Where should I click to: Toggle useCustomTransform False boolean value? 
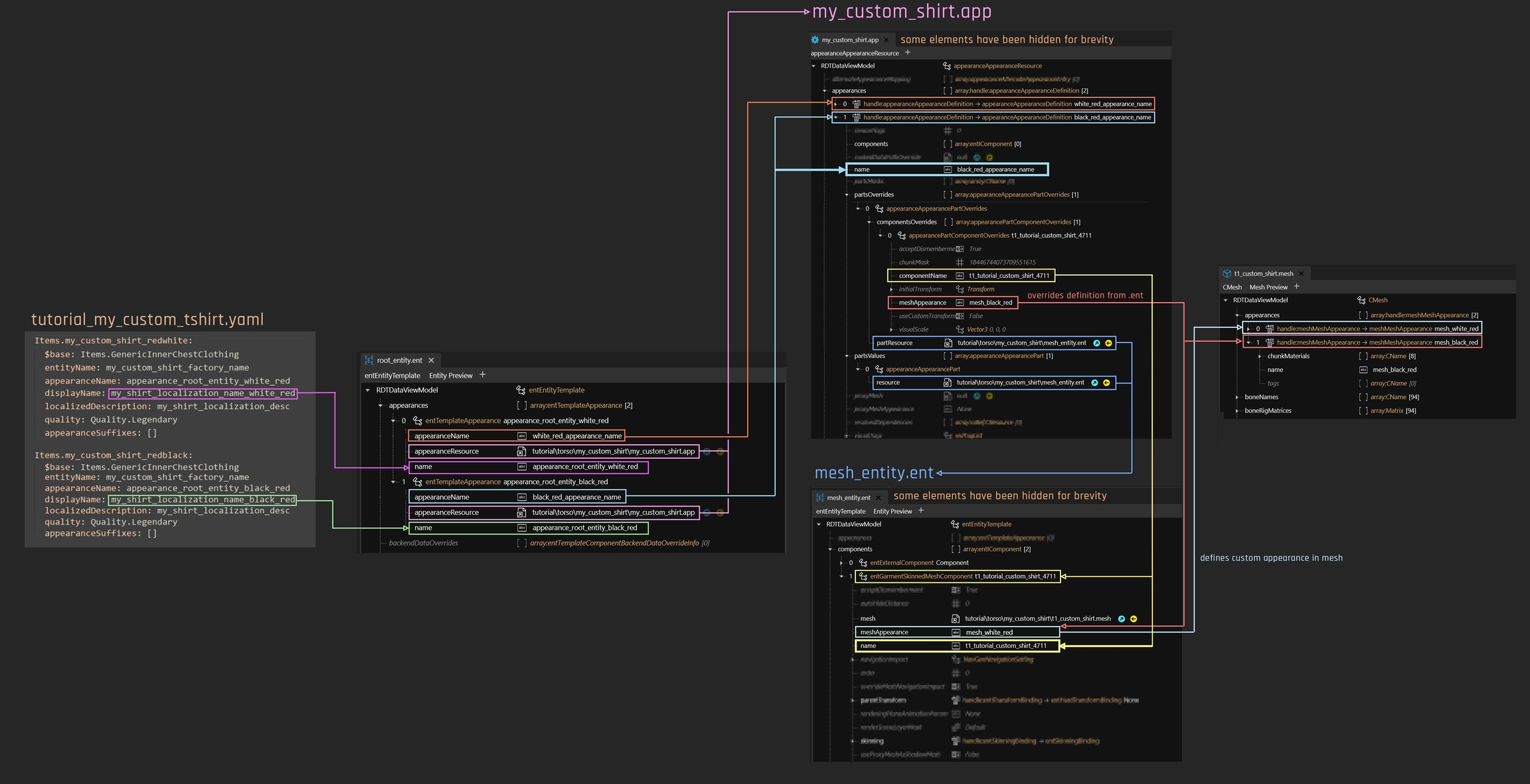pyautogui.click(x=976, y=316)
